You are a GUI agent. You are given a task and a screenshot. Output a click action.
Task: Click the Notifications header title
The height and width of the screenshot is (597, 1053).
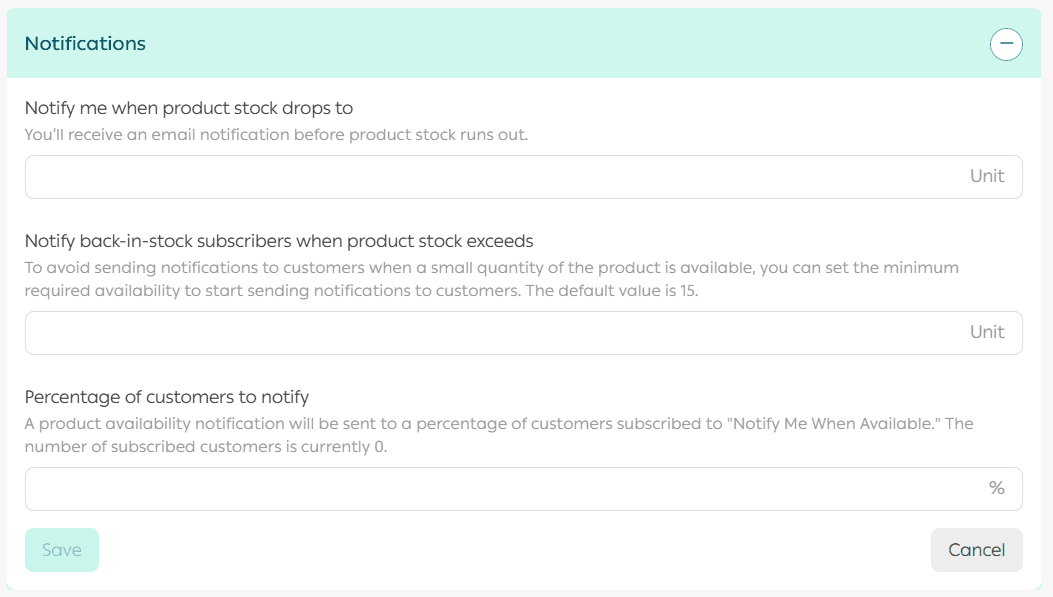pyautogui.click(x=85, y=44)
